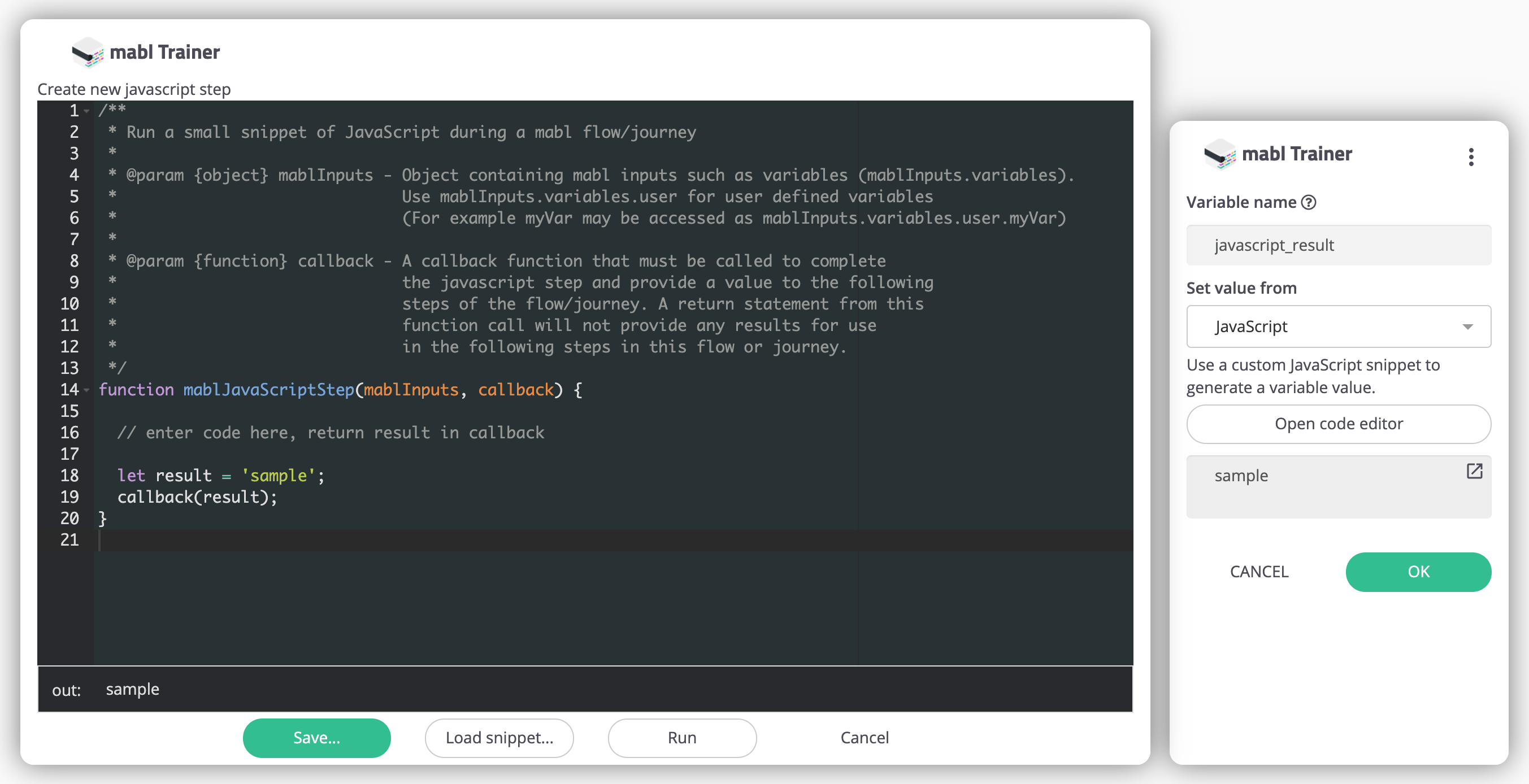Click the mabl logo in the right panel
Screen dimensions: 1529x784
[x=1219, y=154]
